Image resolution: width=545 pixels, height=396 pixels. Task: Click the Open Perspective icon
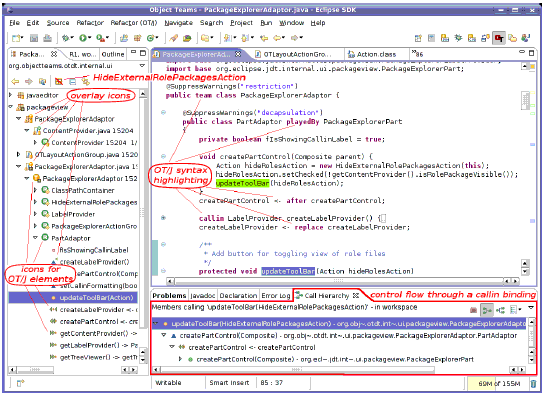tap(418, 38)
